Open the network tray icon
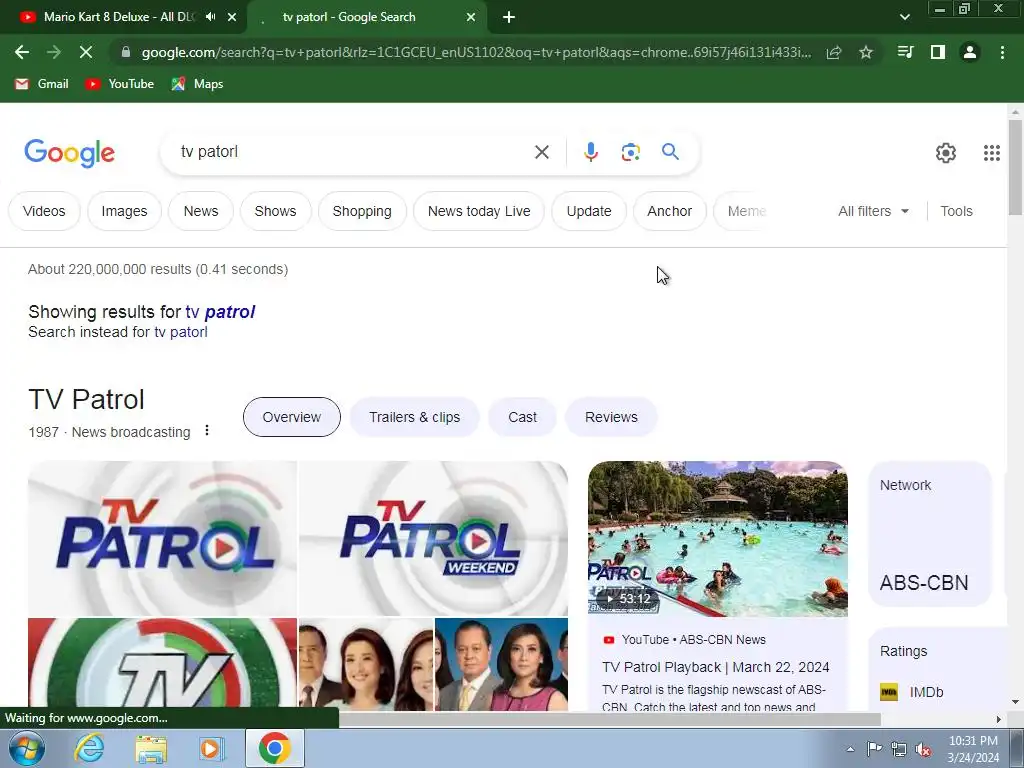The height and width of the screenshot is (768, 1024). point(899,749)
